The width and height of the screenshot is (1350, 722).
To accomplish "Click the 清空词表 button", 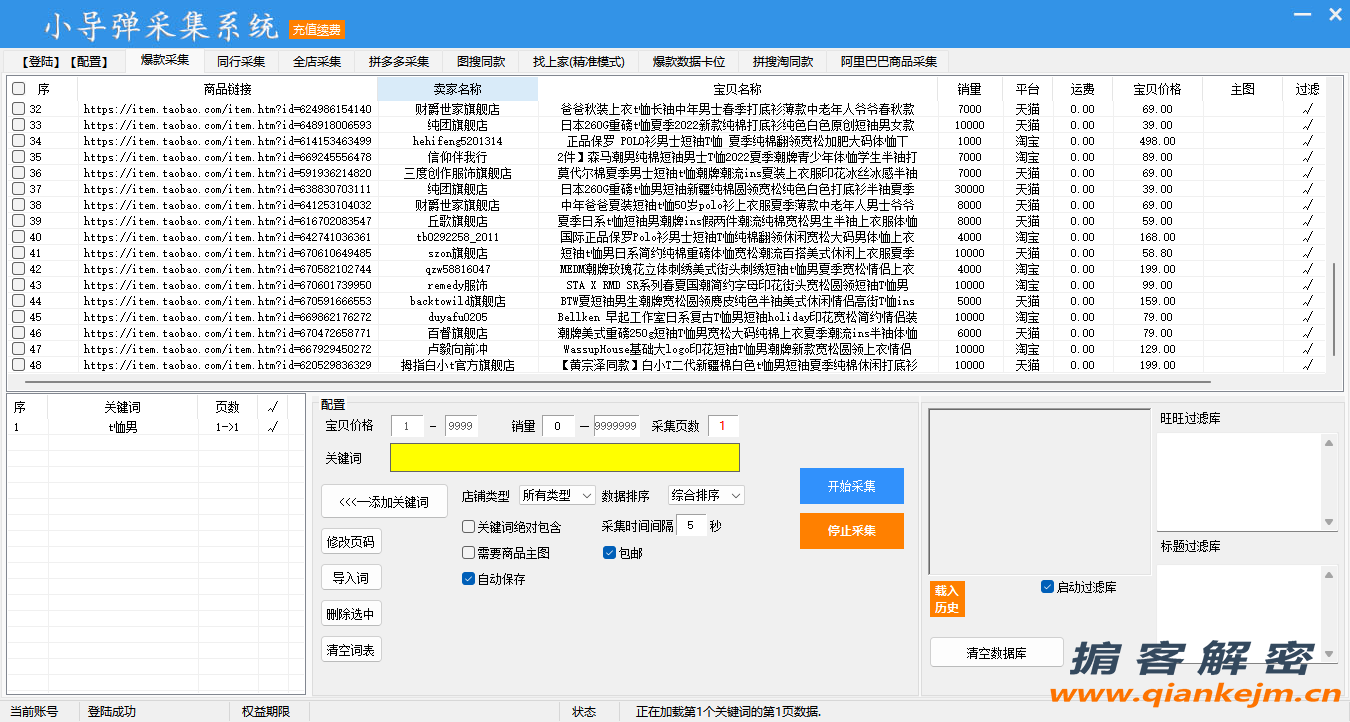I will coord(351,650).
